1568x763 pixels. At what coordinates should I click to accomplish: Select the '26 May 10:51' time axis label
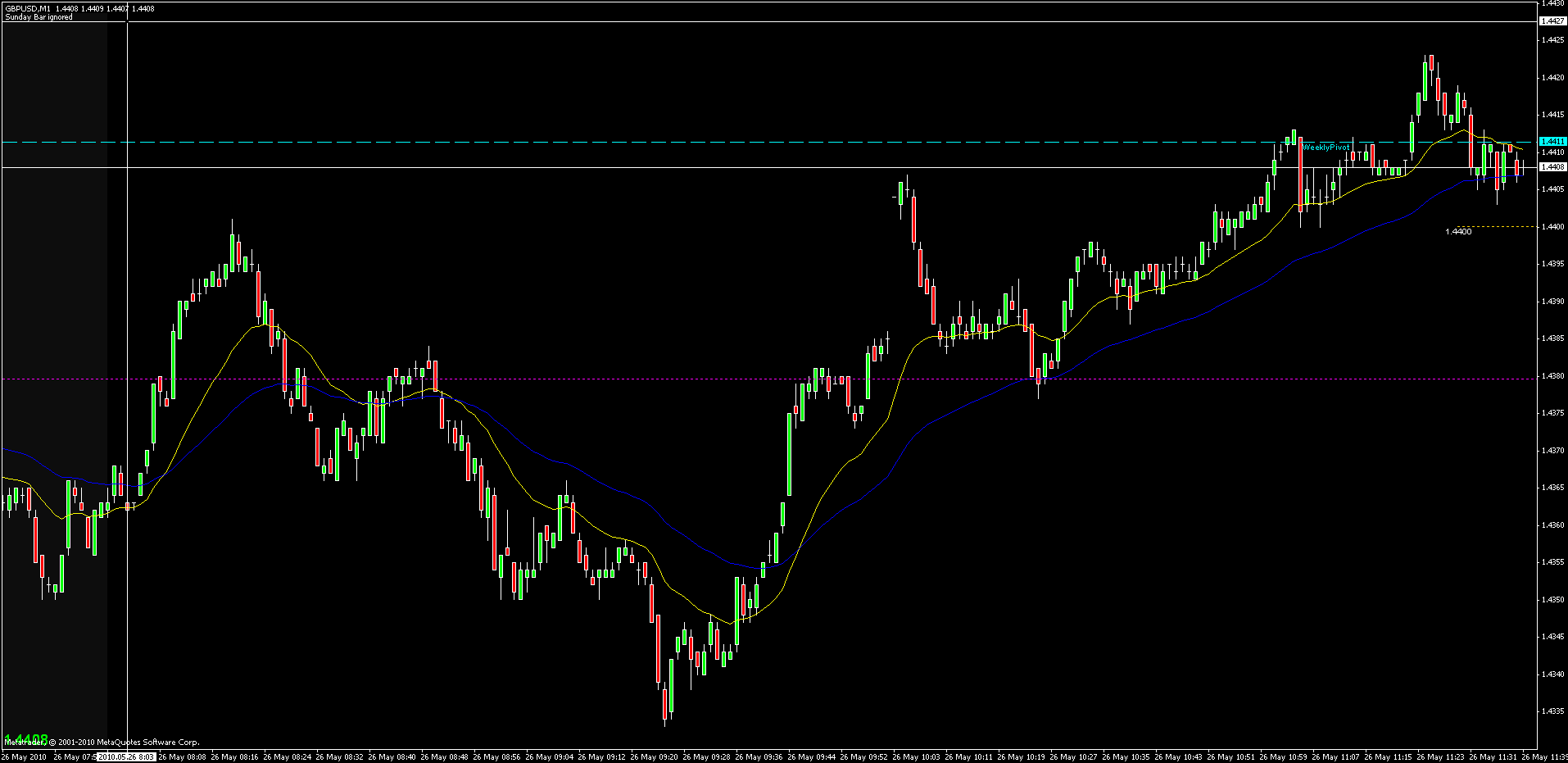point(1230,757)
